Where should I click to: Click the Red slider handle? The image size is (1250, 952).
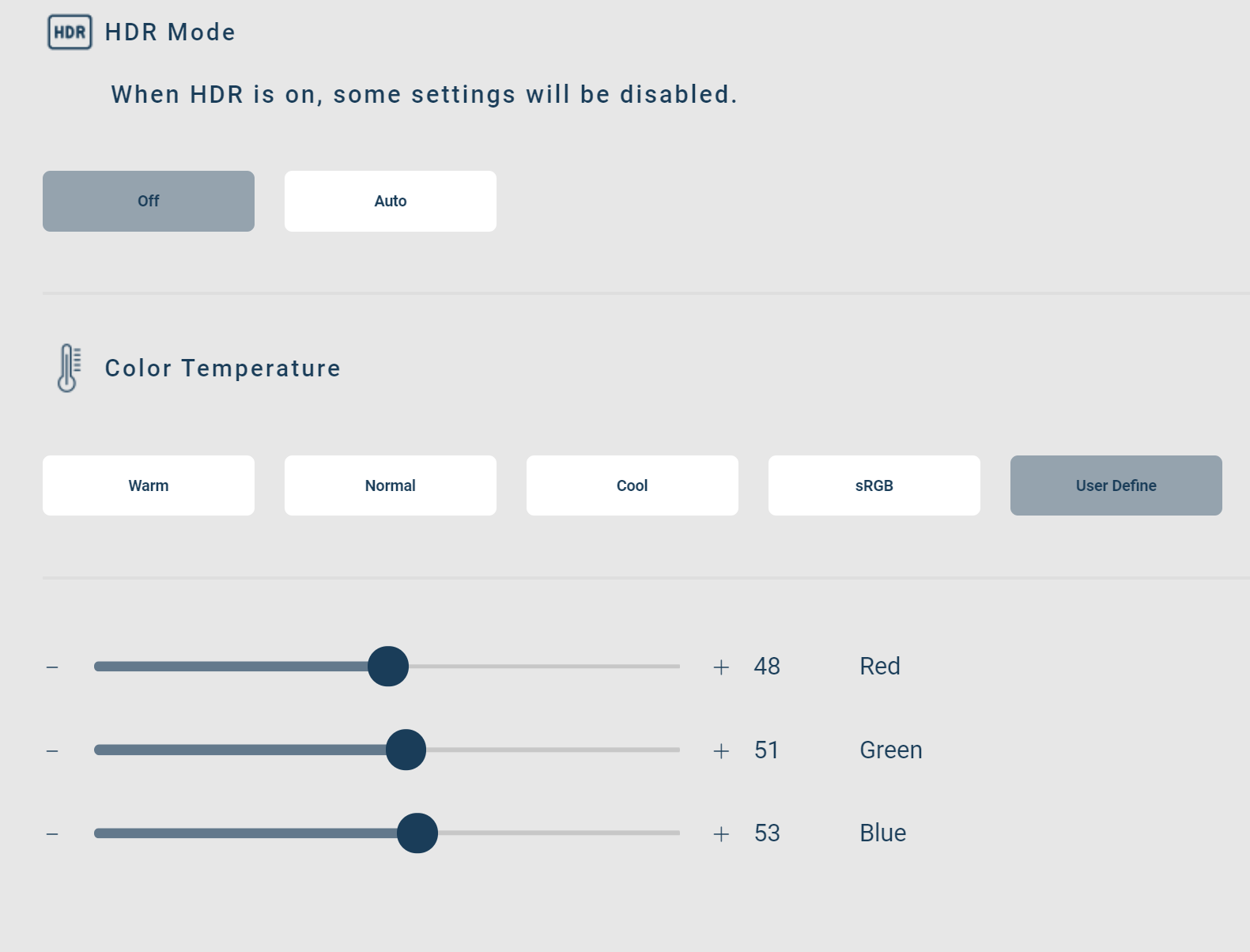point(388,667)
